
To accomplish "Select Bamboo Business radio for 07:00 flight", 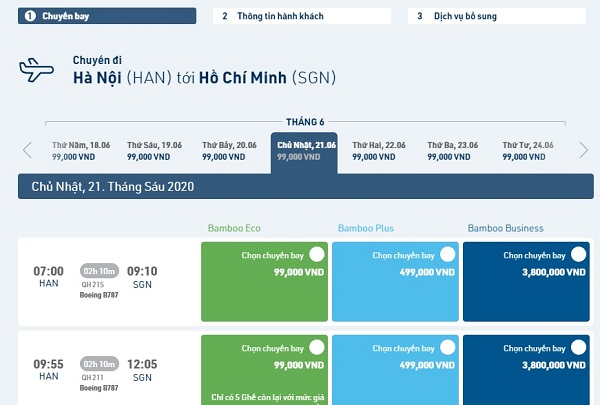I will [x=579, y=255].
